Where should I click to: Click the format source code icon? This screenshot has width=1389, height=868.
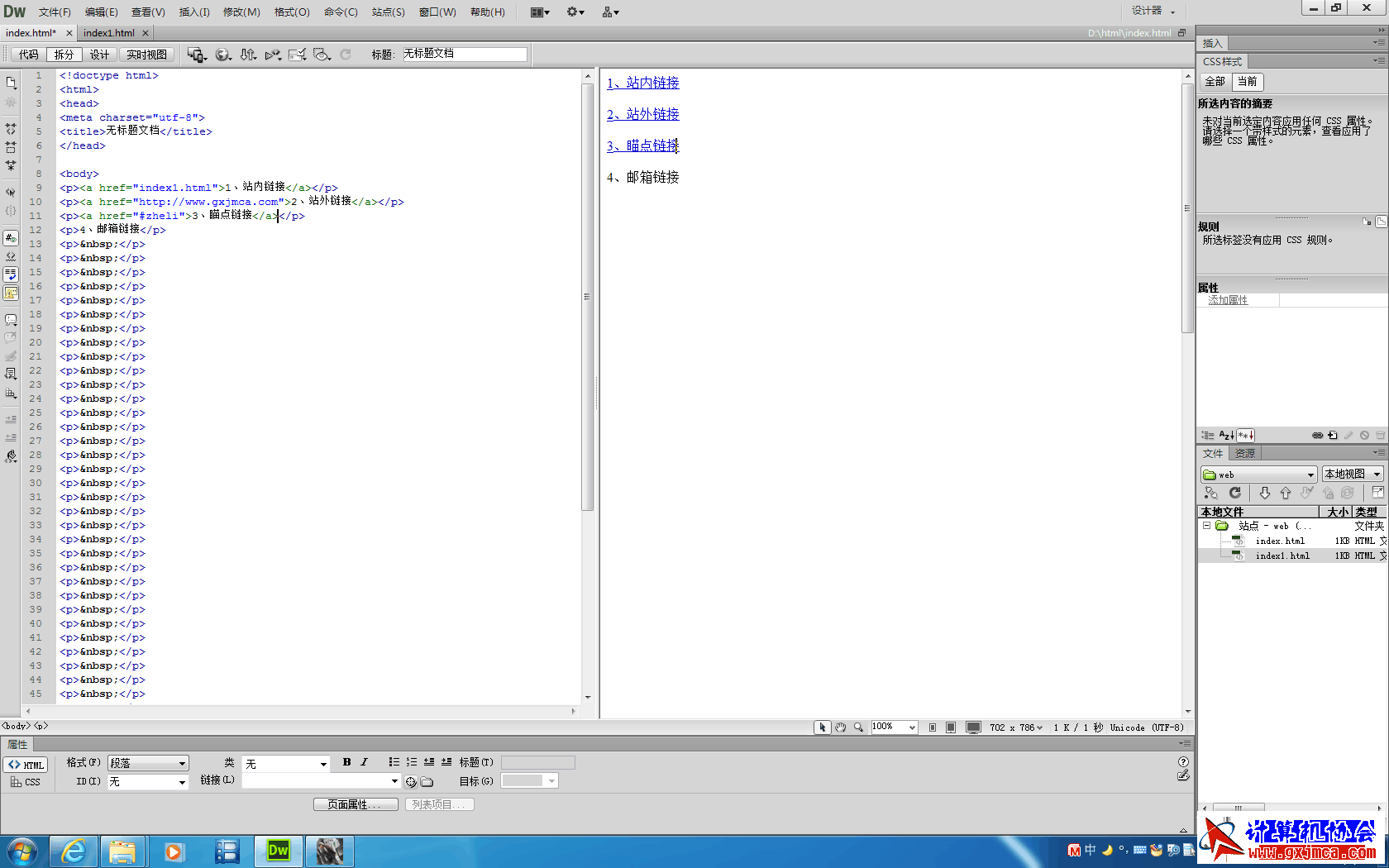tap(11, 456)
